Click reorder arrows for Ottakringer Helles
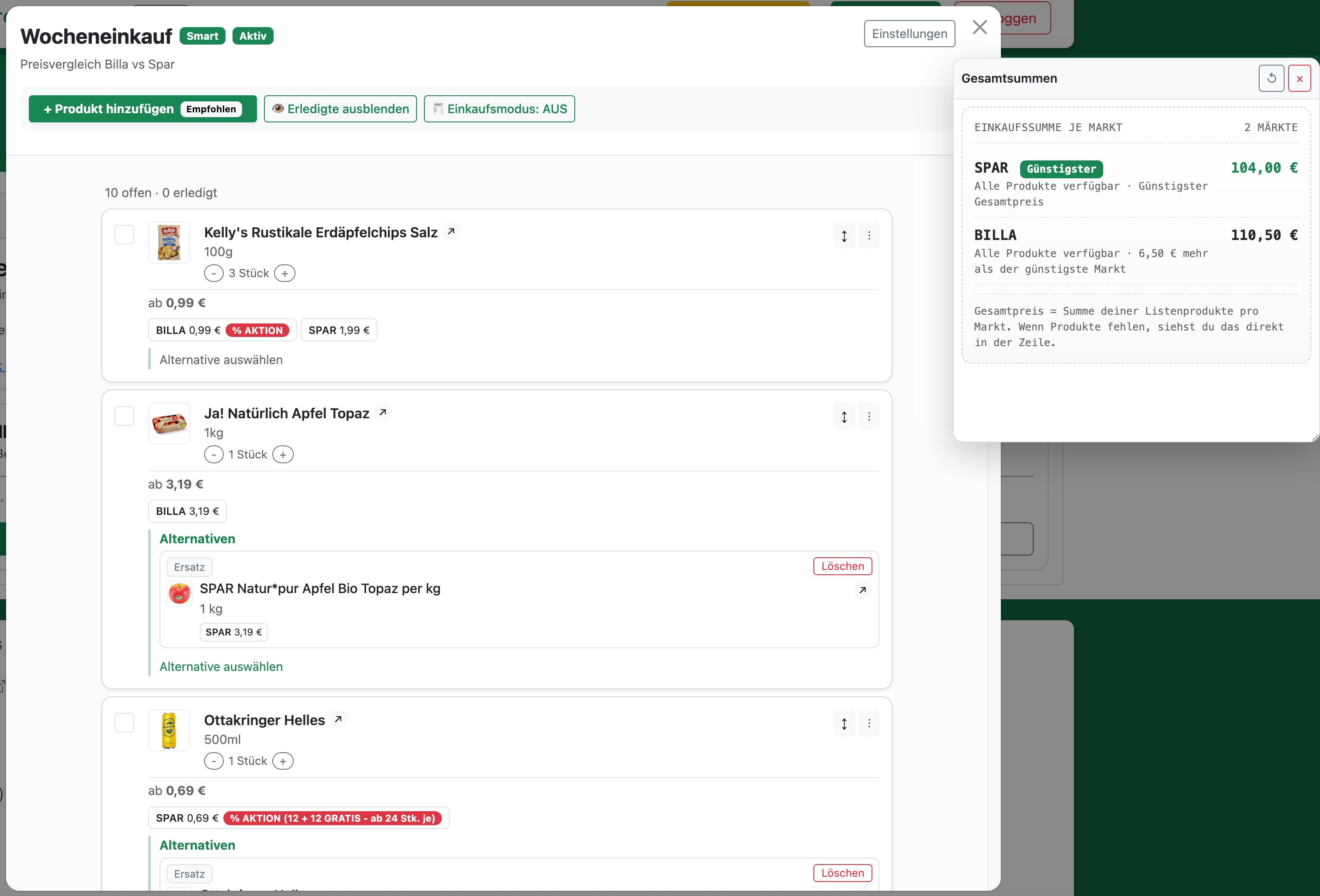The image size is (1320, 896). tap(844, 723)
